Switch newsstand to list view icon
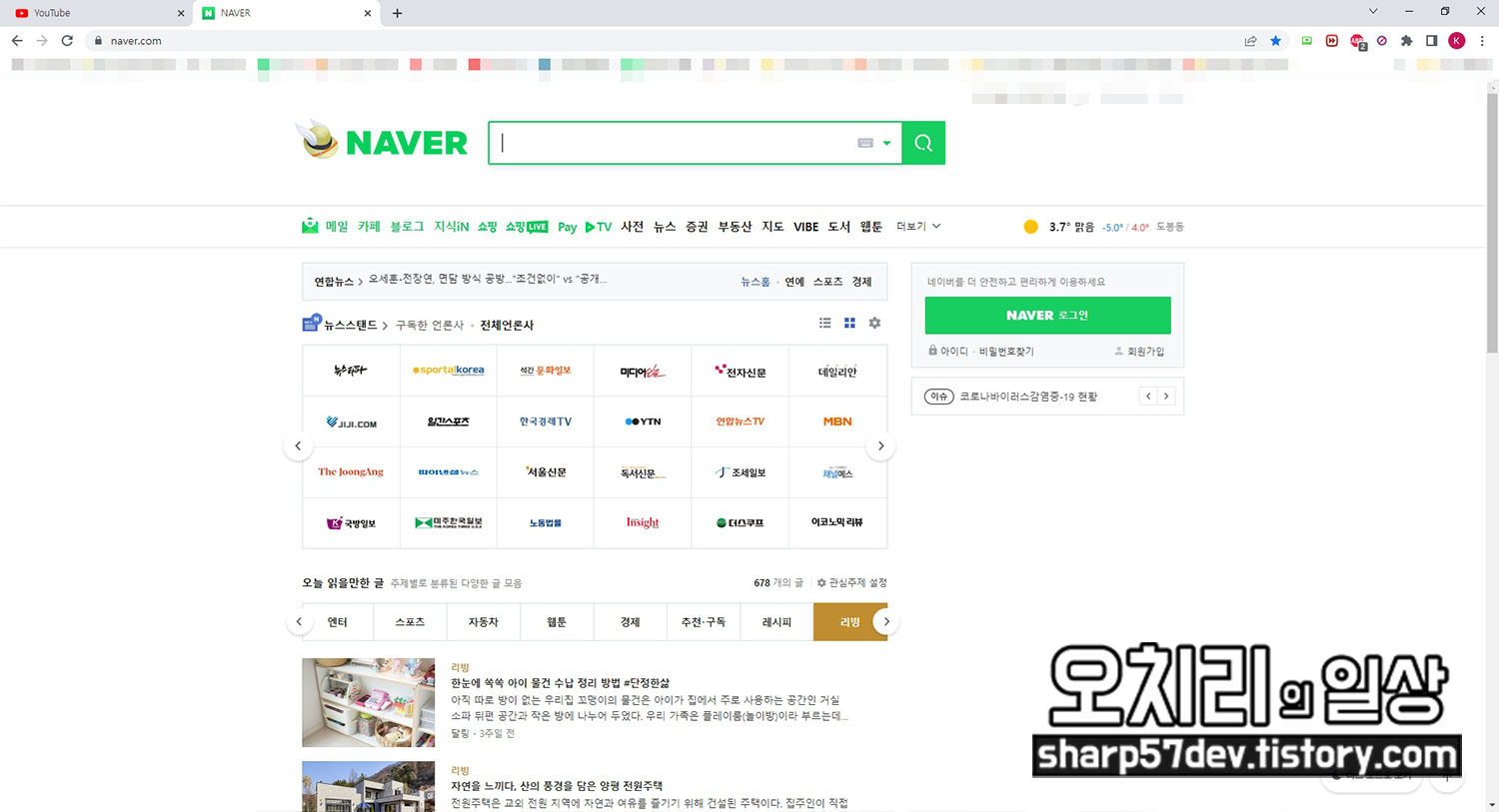This screenshot has height=812, width=1499. coord(825,323)
